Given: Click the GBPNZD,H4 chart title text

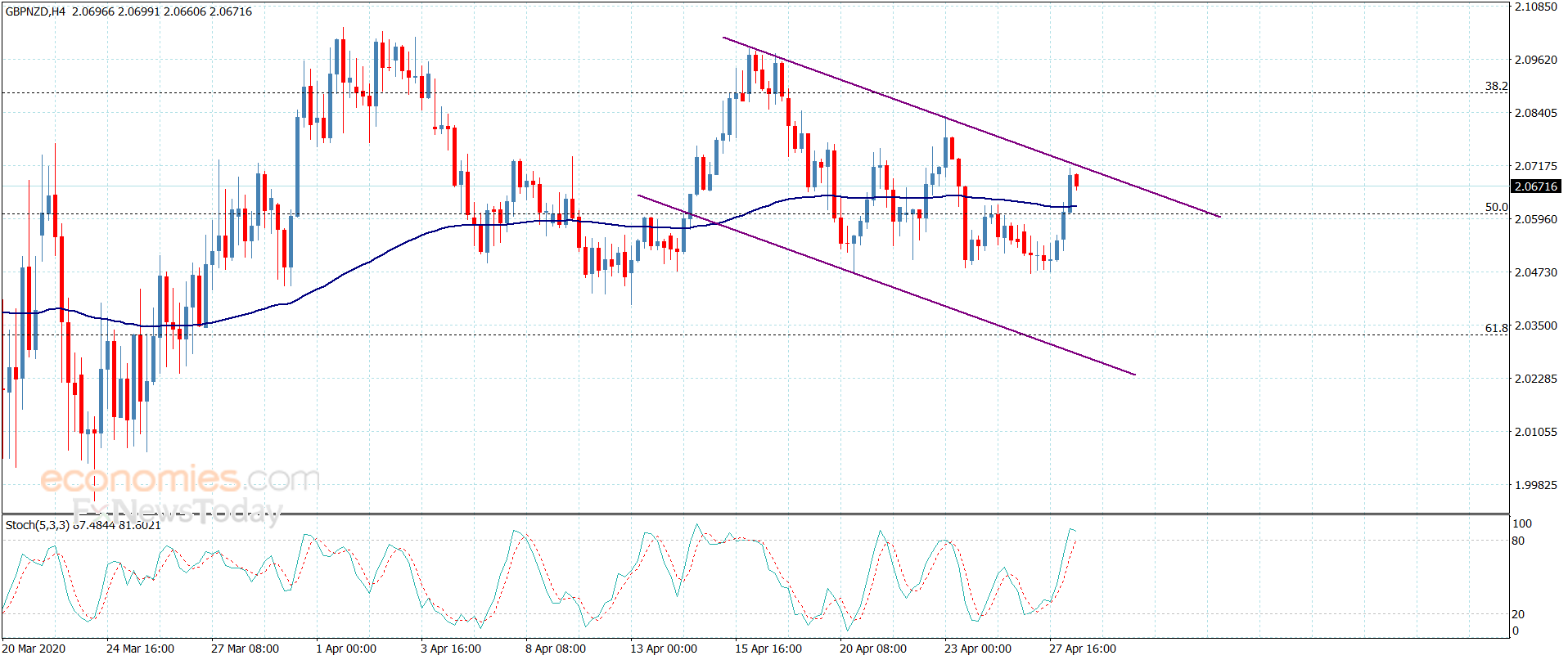Looking at the screenshot, I should coord(35,11).
